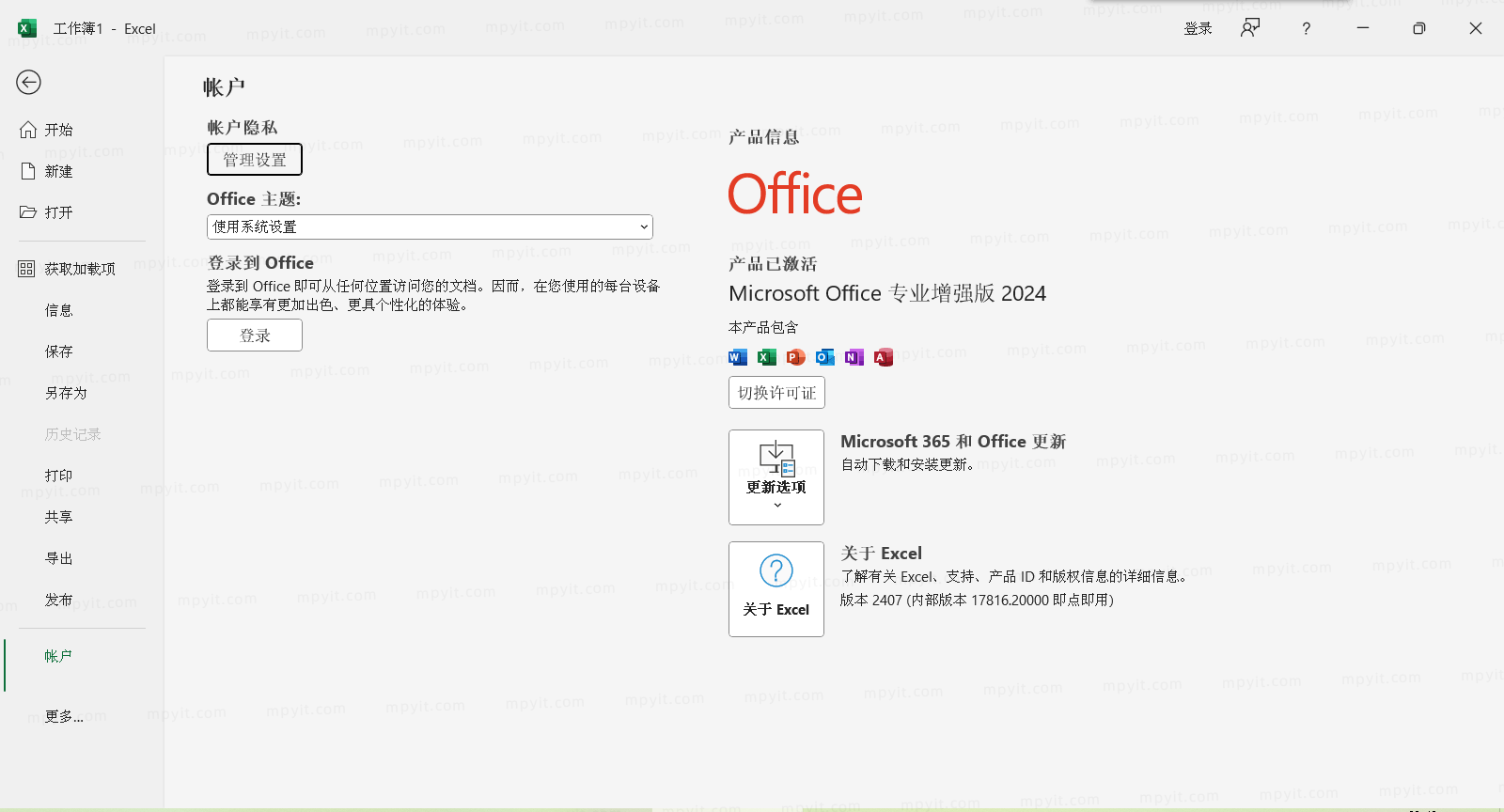The width and height of the screenshot is (1504, 812).
Task: Click the OneNote product icon
Action: point(854,357)
